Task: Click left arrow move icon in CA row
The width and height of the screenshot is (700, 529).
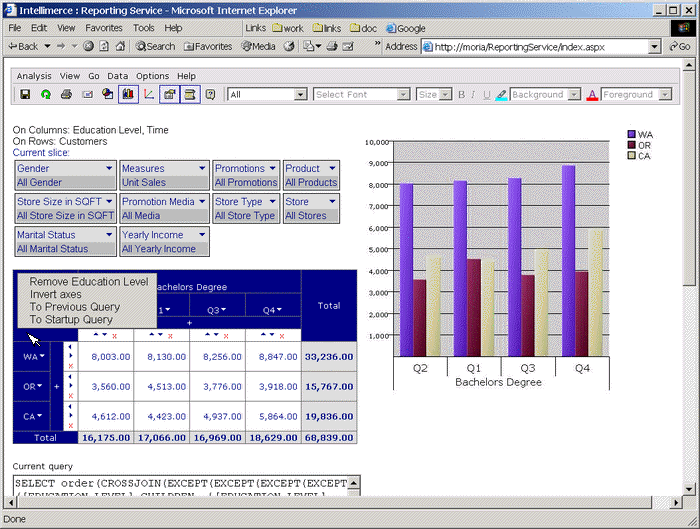Action: click(x=71, y=406)
